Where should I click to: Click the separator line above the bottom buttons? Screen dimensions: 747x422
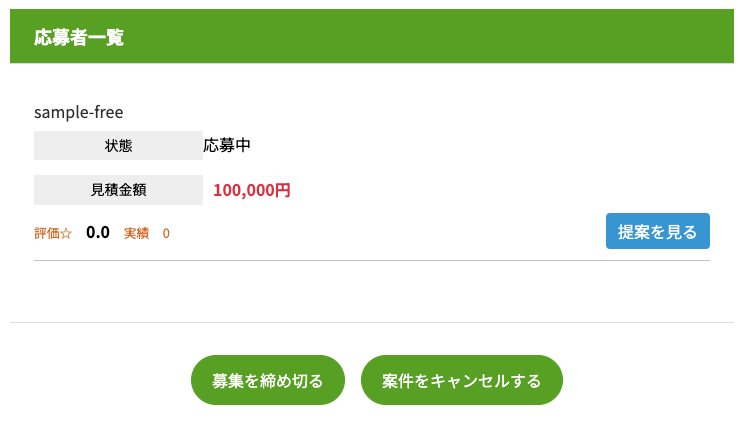pos(372,322)
